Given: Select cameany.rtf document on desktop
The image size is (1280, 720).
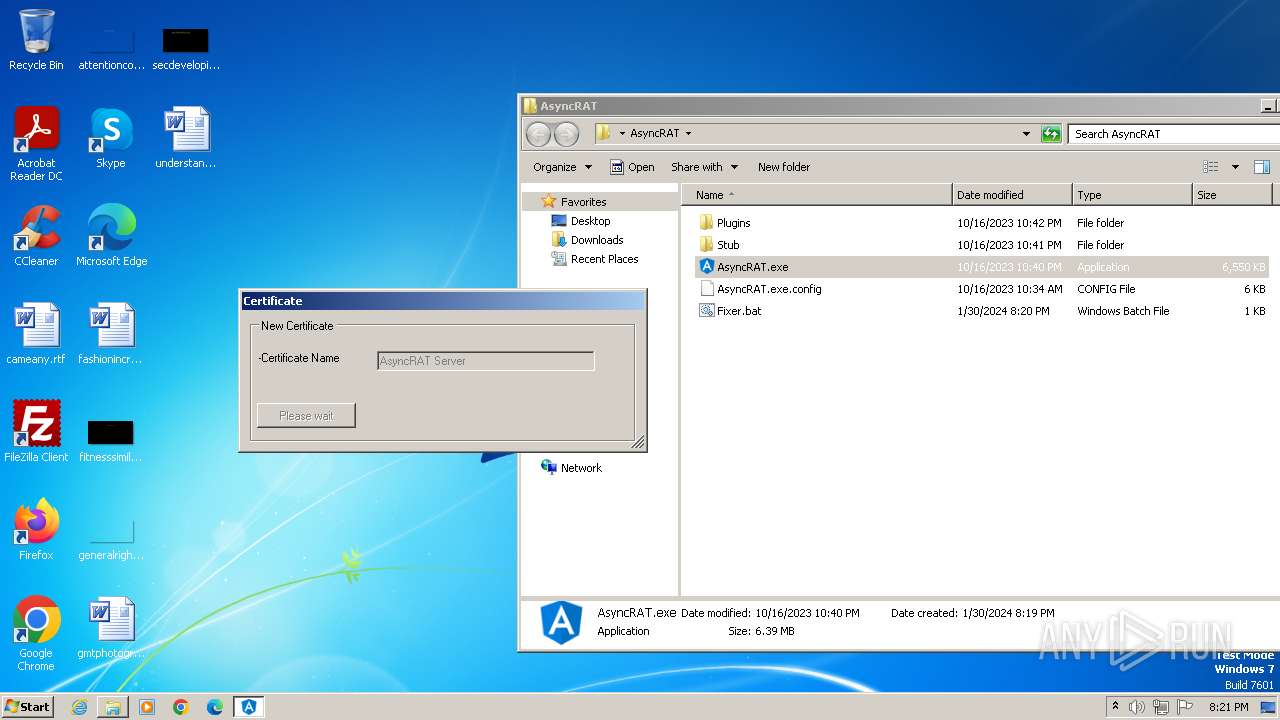Looking at the screenshot, I should (x=36, y=334).
